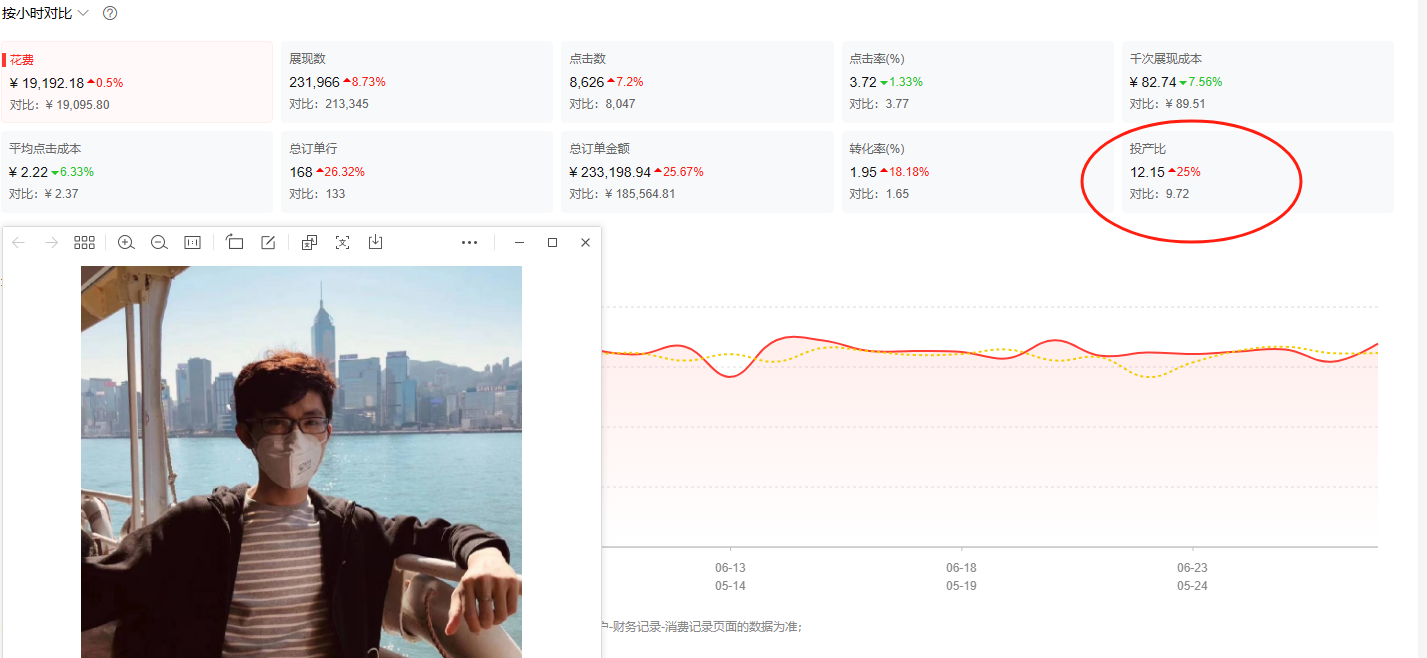Open the ... see more menu
1427x658 pixels.
pyautogui.click(x=469, y=242)
